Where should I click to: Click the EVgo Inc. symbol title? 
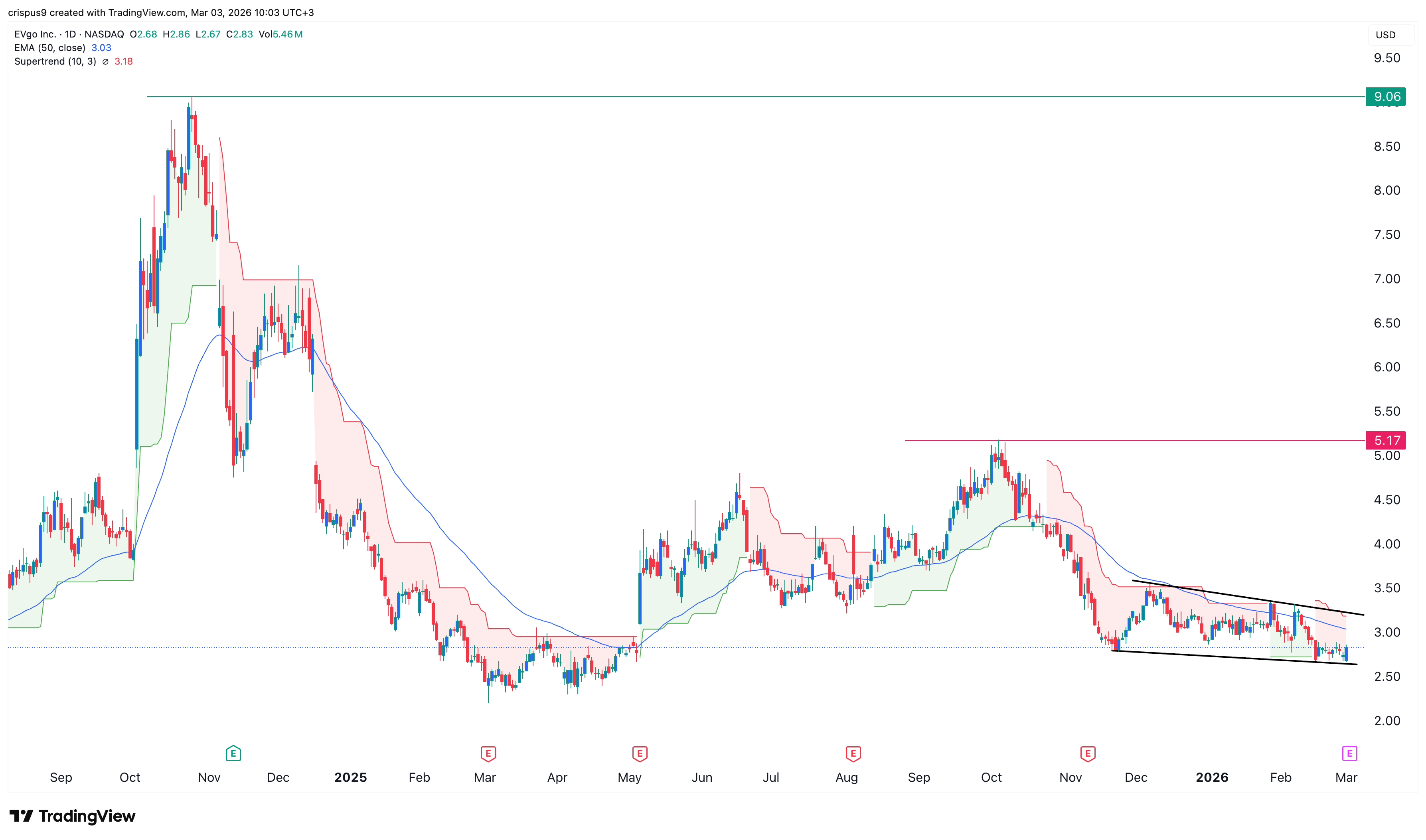[x=35, y=35]
